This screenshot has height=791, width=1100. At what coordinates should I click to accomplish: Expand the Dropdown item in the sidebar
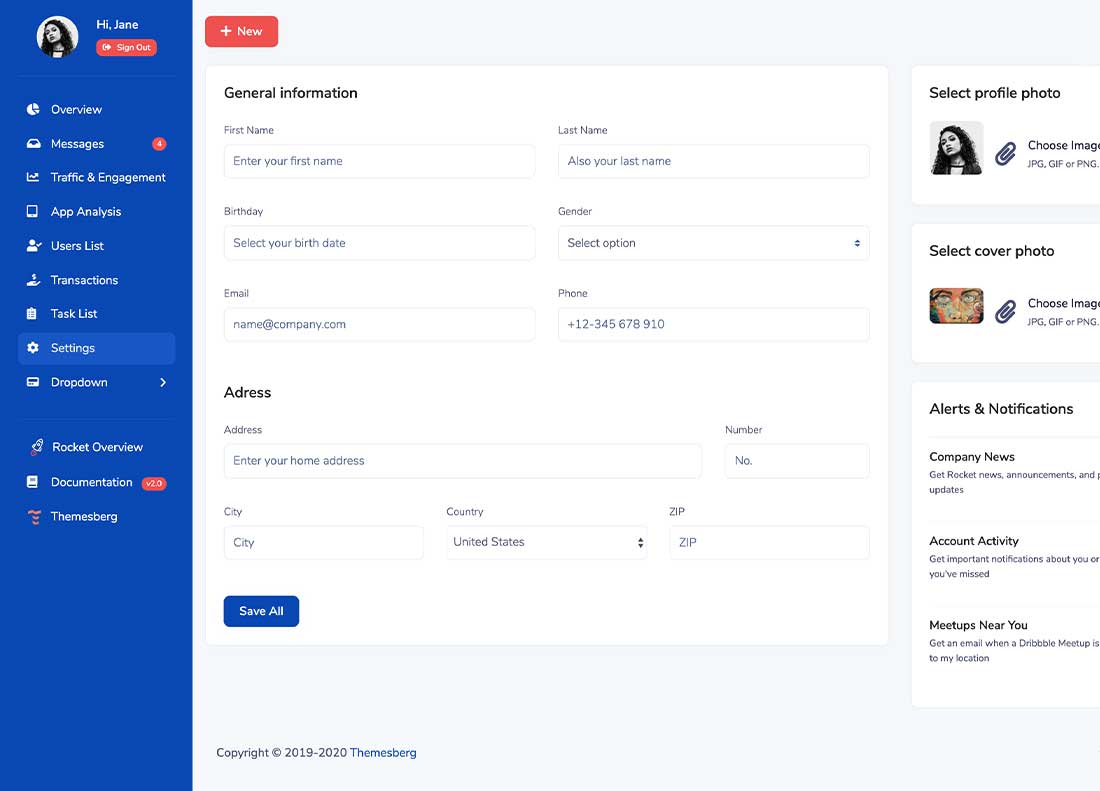pyautogui.click(x=78, y=381)
